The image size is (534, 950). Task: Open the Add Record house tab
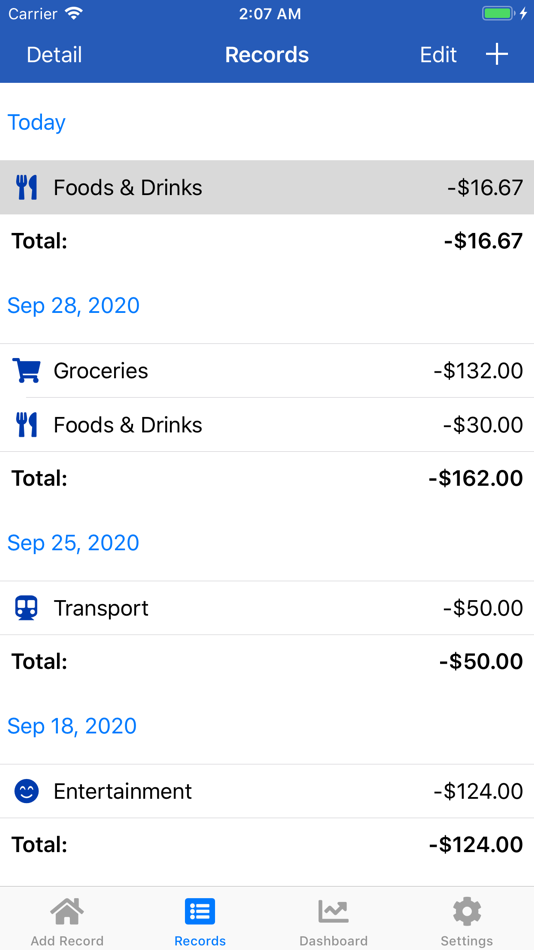[67, 921]
